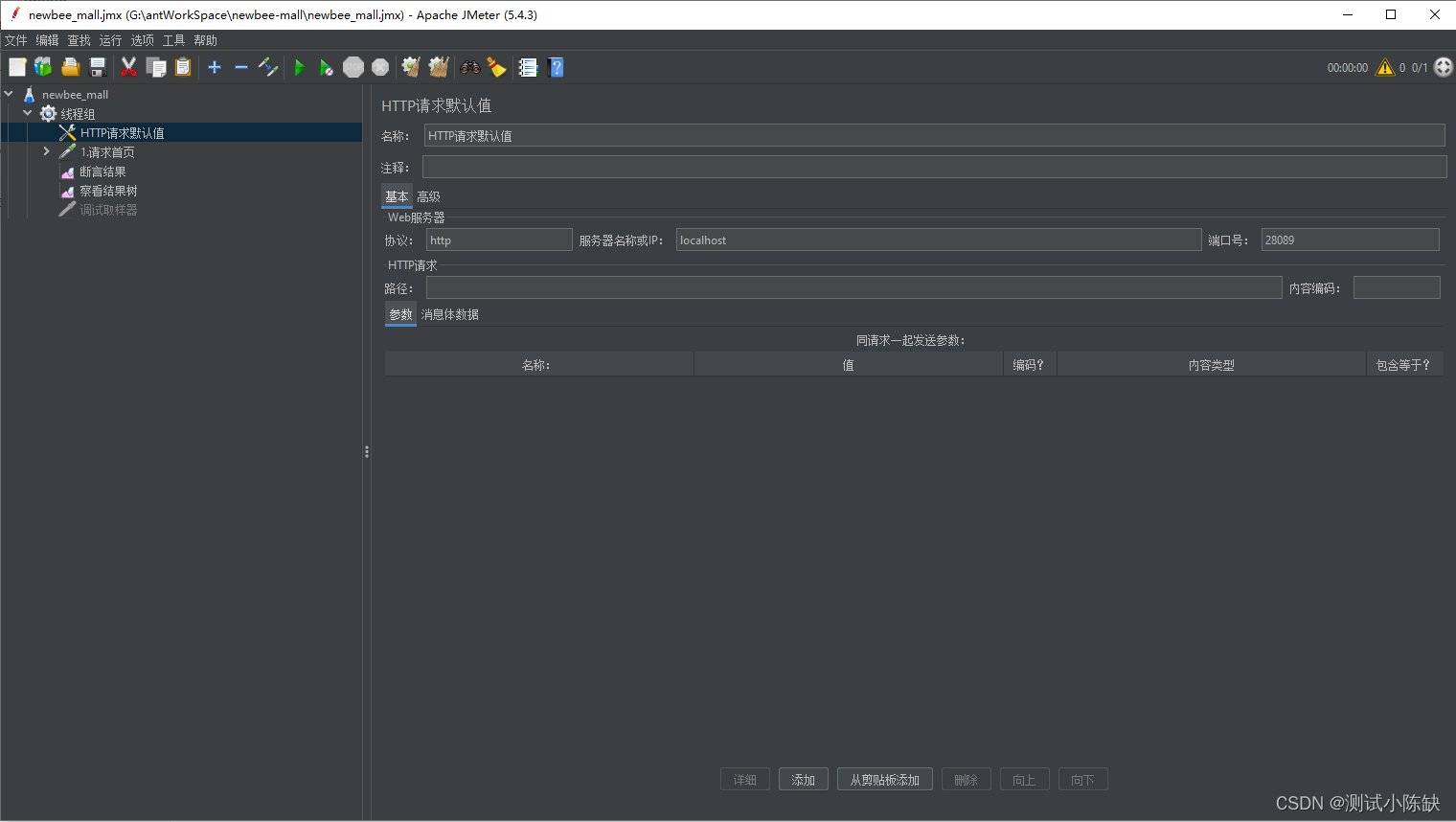The width and height of the screenshot is (1456, 822).
Task: Click the 名称 input field
Action: 934,135
